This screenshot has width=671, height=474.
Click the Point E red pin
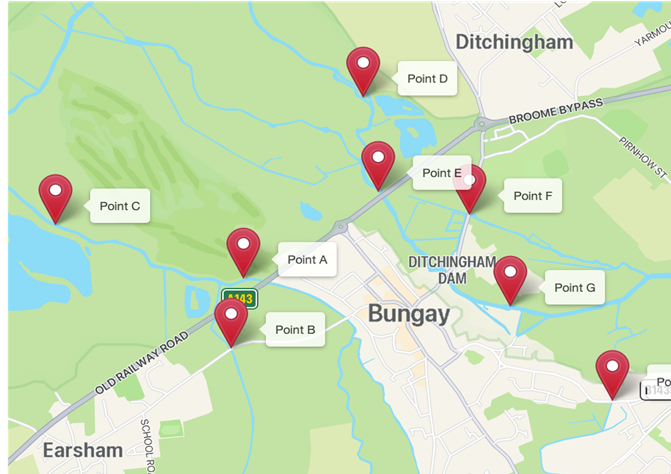pyautogui.click(x=378, y=166)
